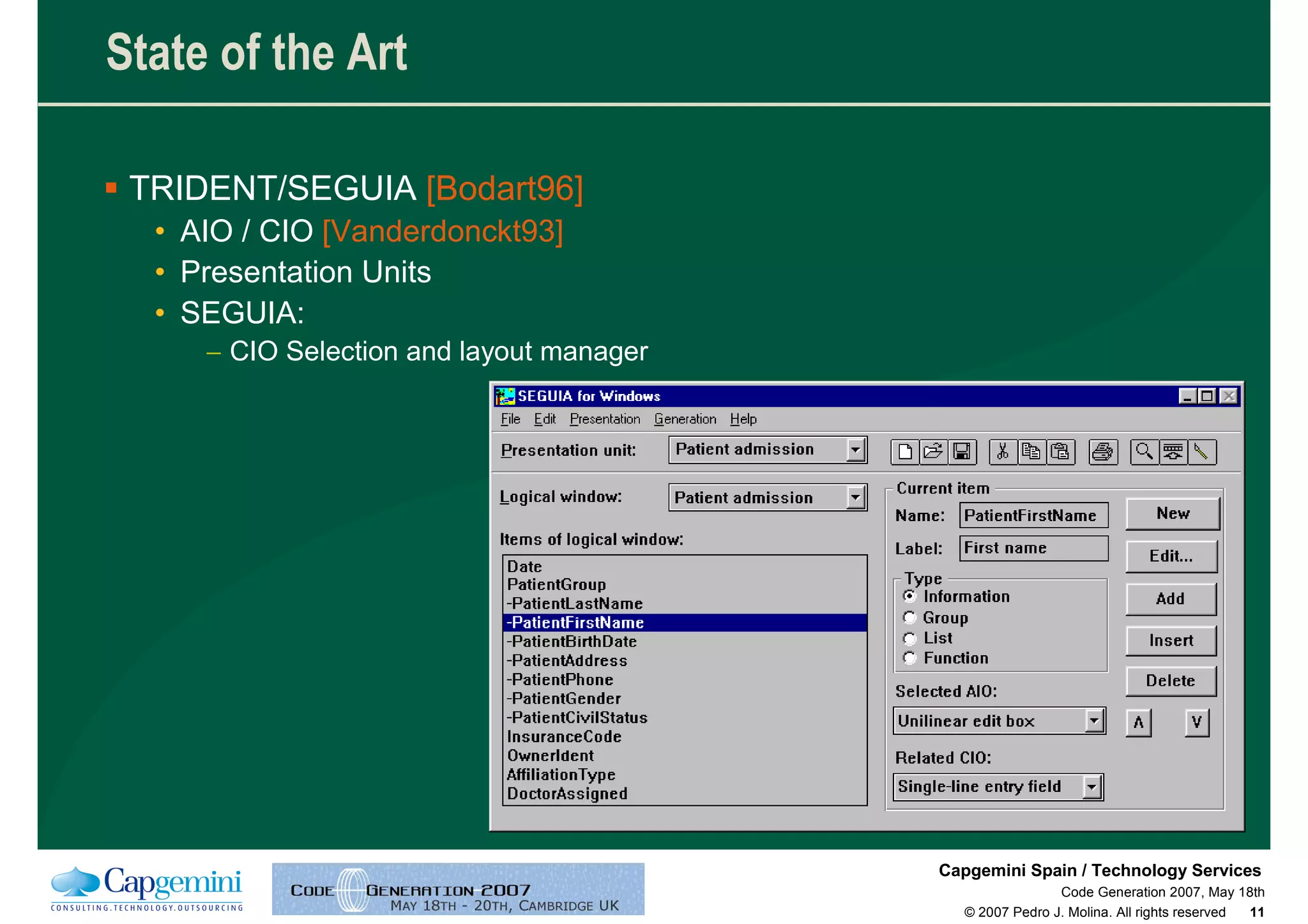Open the Presentation menu

605,419
